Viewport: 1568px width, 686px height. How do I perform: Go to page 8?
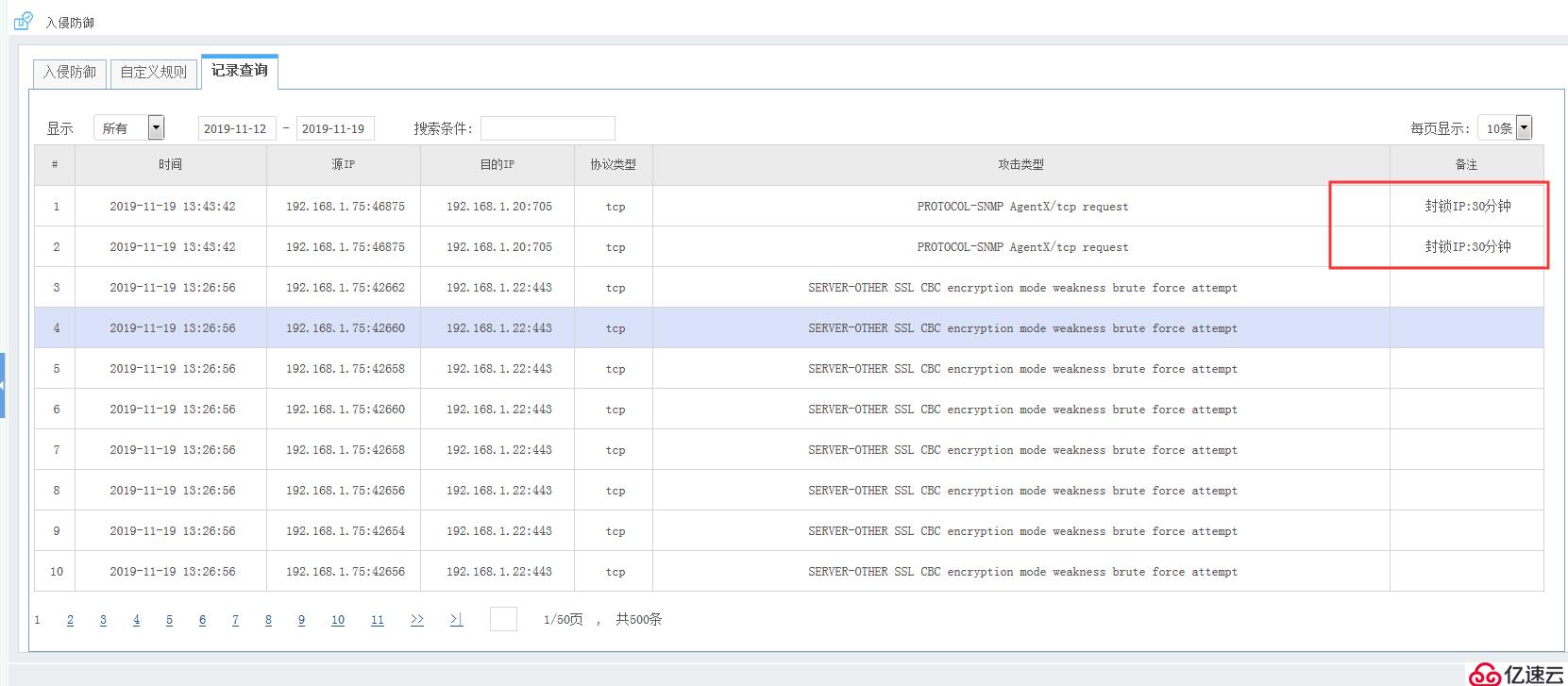(x=268, y=620)
